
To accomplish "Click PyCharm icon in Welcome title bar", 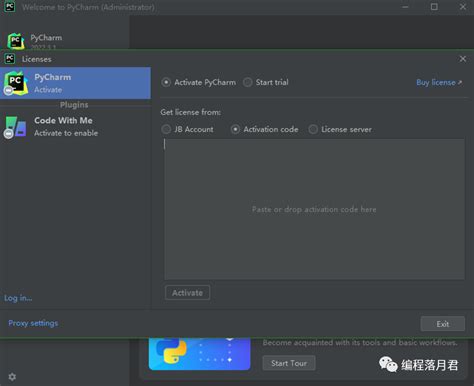I will (x=10, y=7).
